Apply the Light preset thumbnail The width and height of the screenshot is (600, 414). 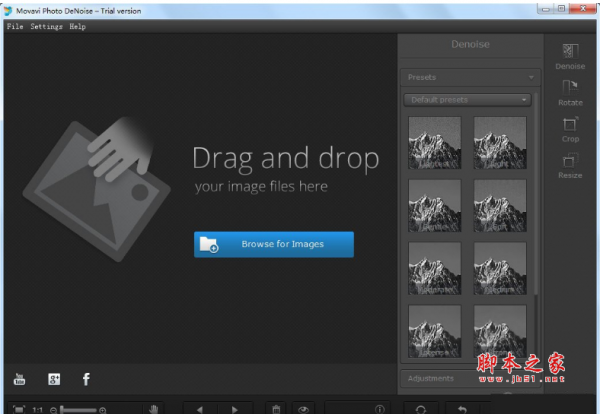500,143
